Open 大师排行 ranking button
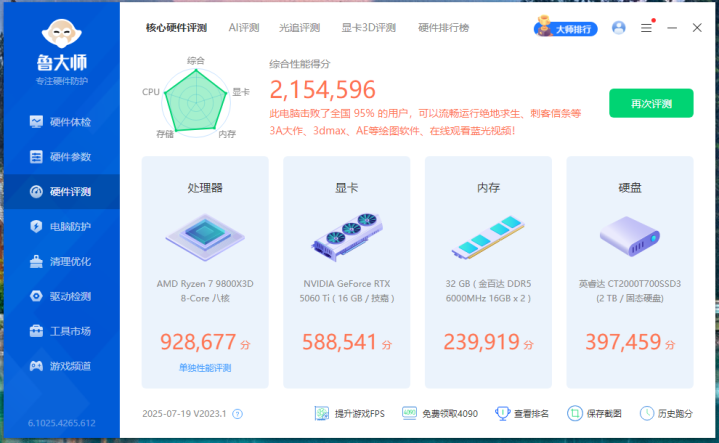The height and width of the screenshot is (443, 719). [566, 28]
